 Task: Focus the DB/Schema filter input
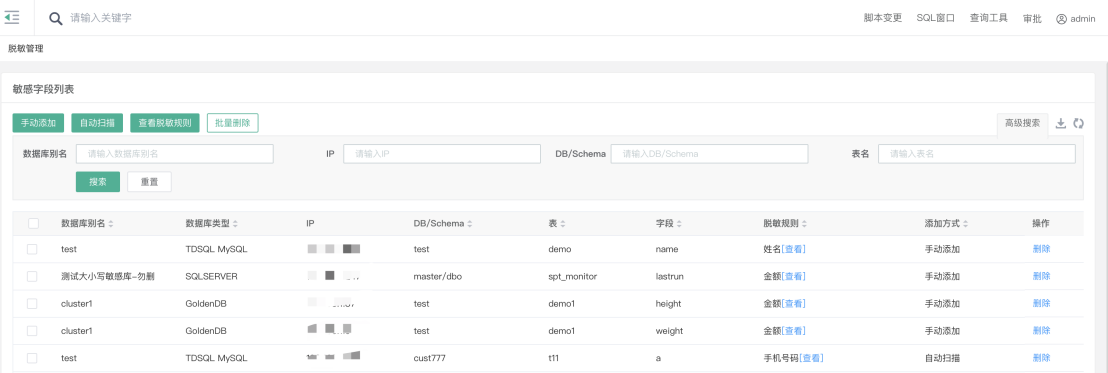click(709, 153)
